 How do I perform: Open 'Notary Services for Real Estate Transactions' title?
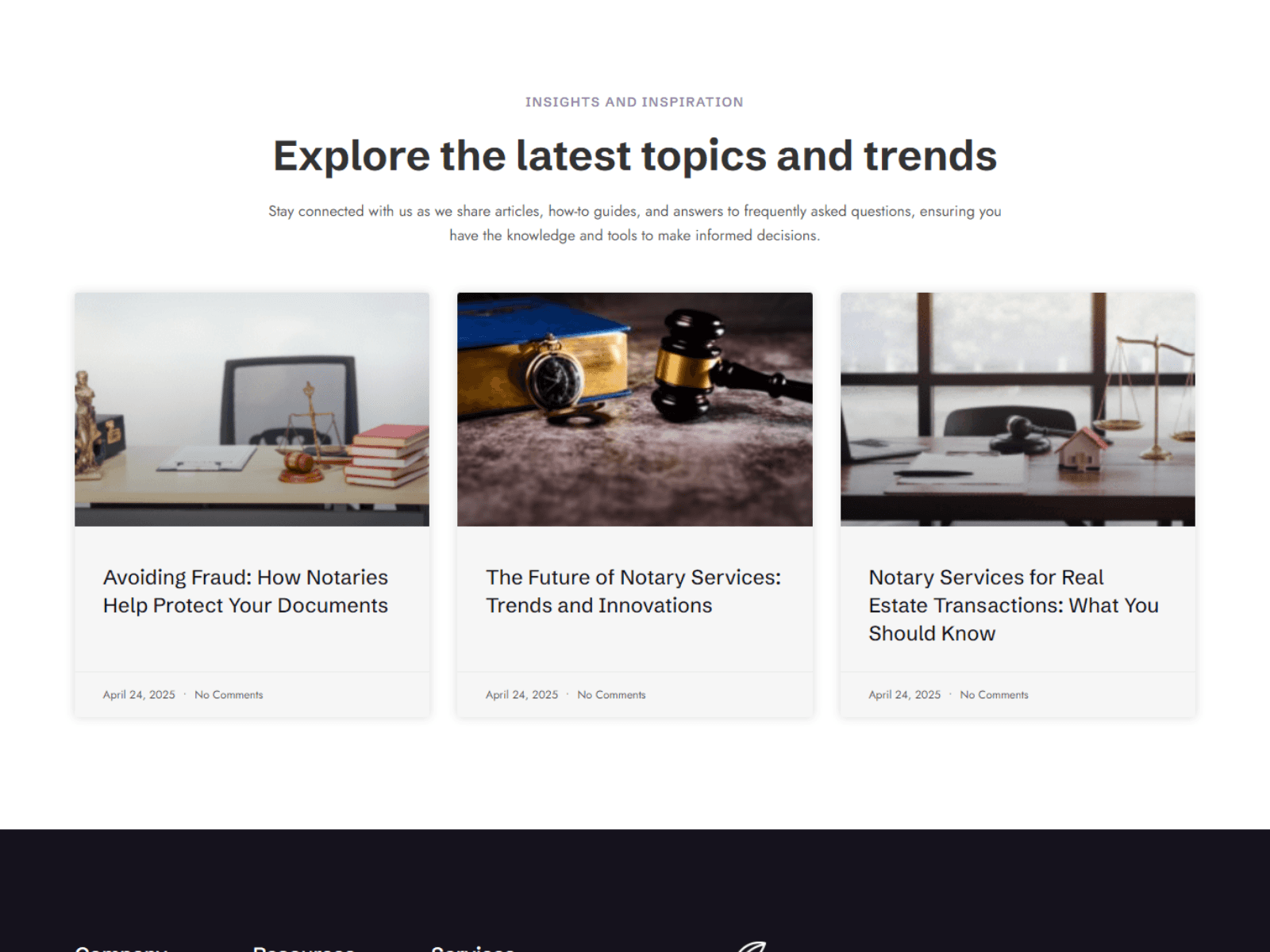[x=1014, y=605]
